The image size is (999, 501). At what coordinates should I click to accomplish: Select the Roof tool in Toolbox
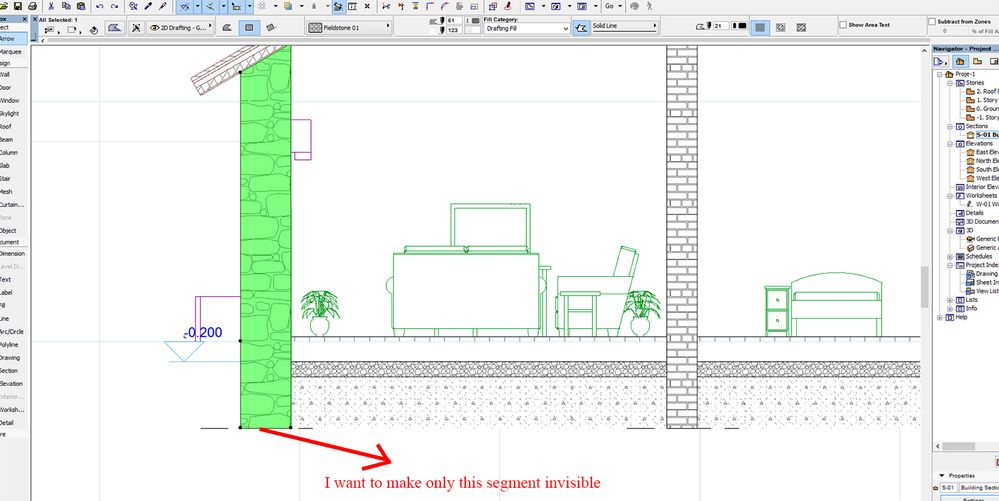(x=14, y=126)
